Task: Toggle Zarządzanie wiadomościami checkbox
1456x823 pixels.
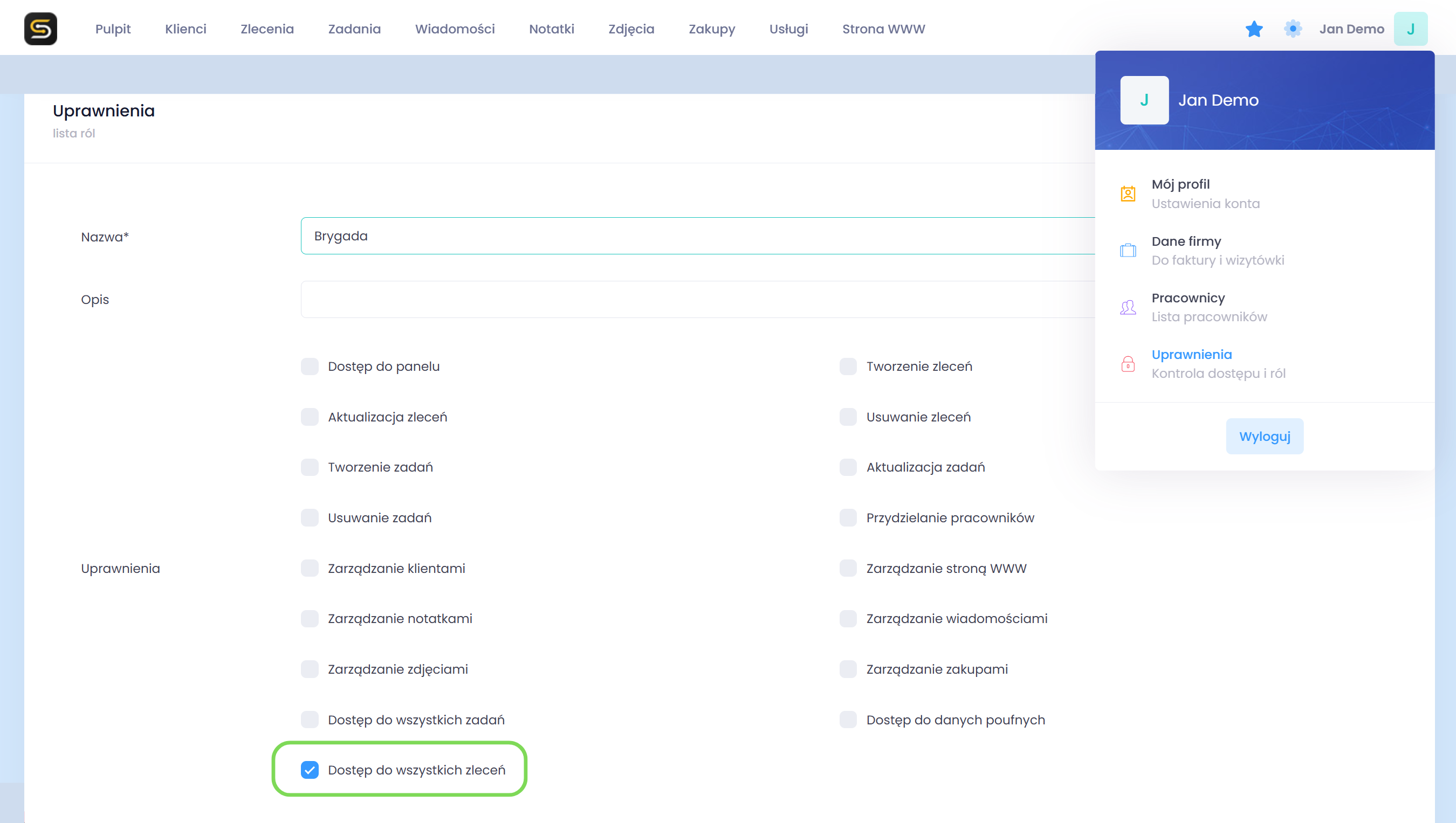Action: (x=848, y=619)
